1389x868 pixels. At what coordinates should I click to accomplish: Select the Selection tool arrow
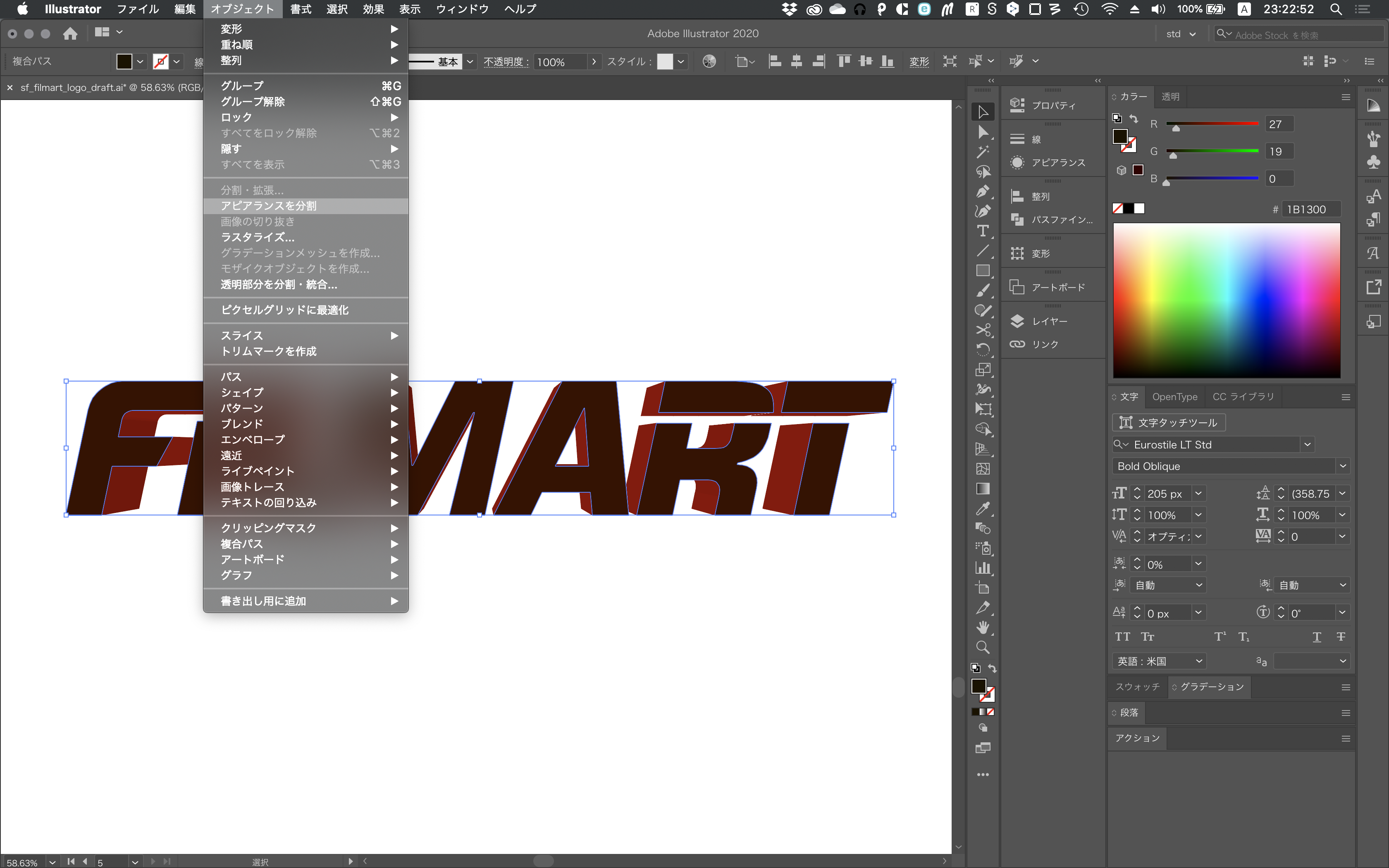[983, 111]
